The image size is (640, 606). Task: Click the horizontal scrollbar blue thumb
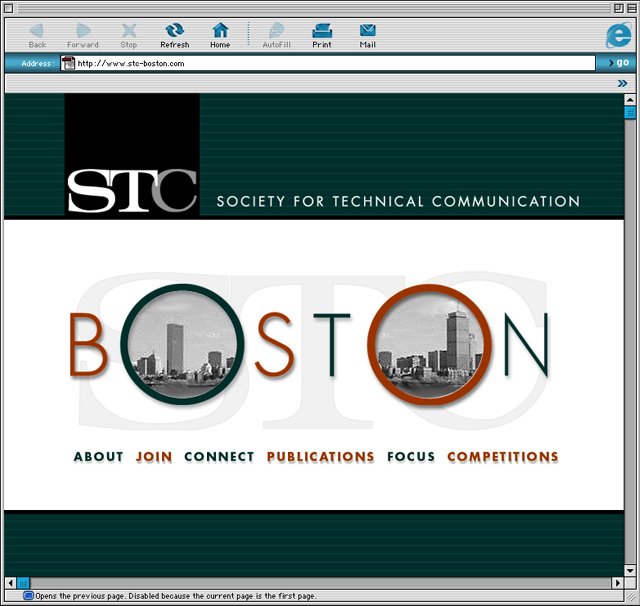(24, 583)
